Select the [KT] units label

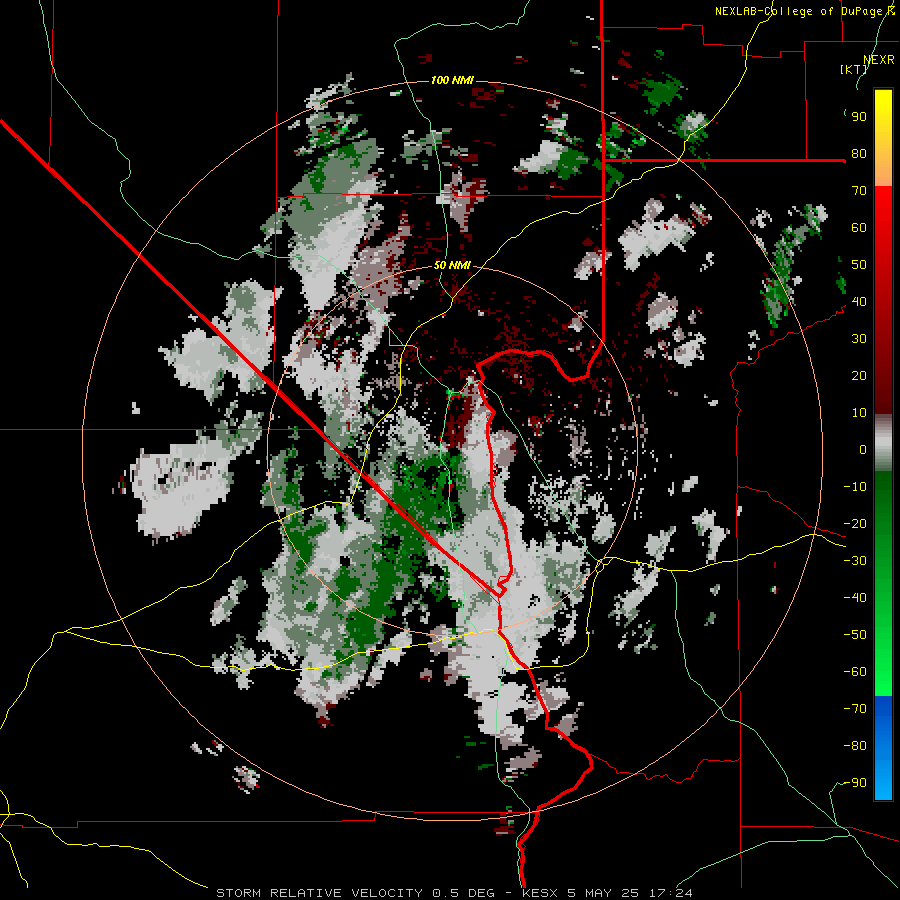click(x=854, y=69)
